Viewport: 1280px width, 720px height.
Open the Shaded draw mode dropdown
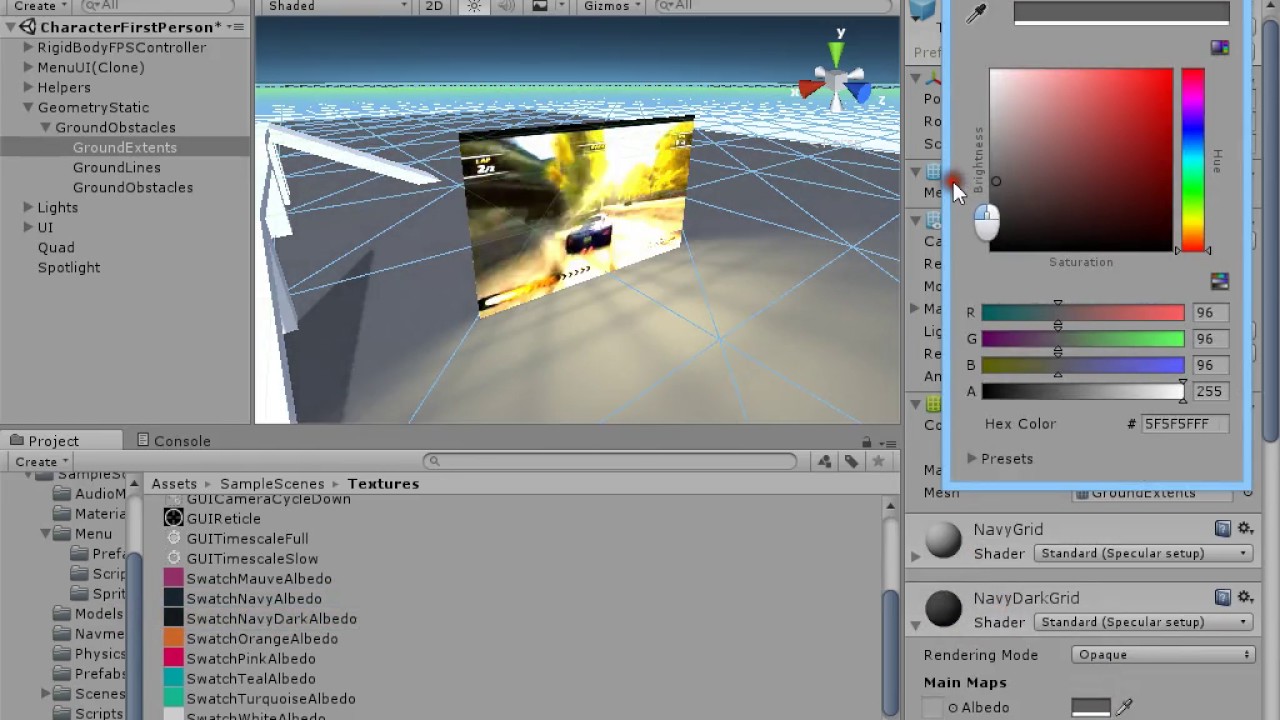pyautogui.click(x=337, y=6)
